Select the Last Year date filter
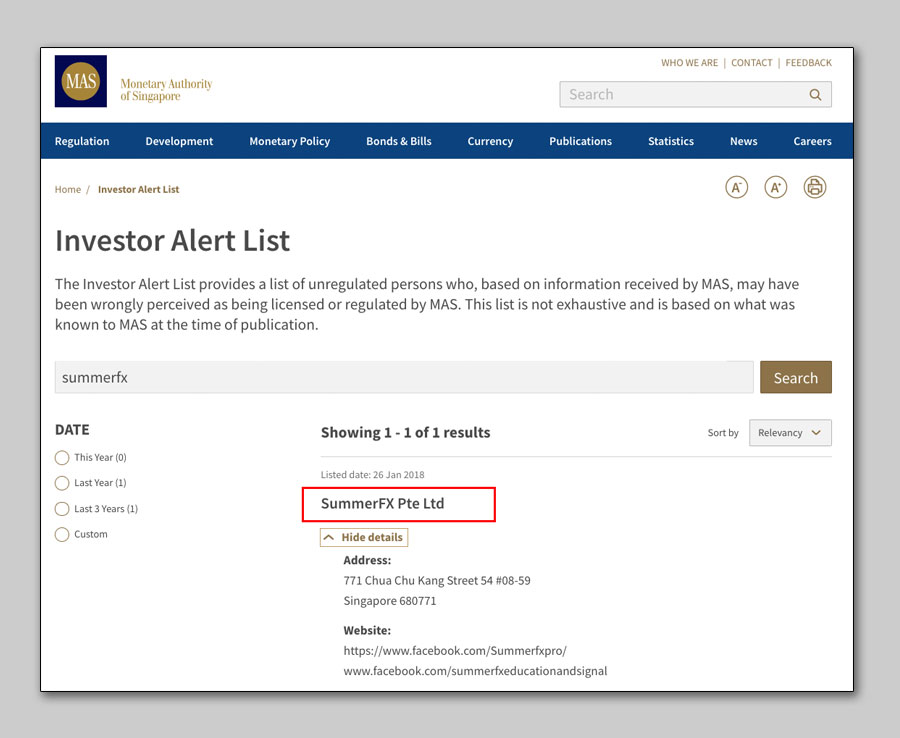The image size is (900, 738). click(x=62, y=483)
